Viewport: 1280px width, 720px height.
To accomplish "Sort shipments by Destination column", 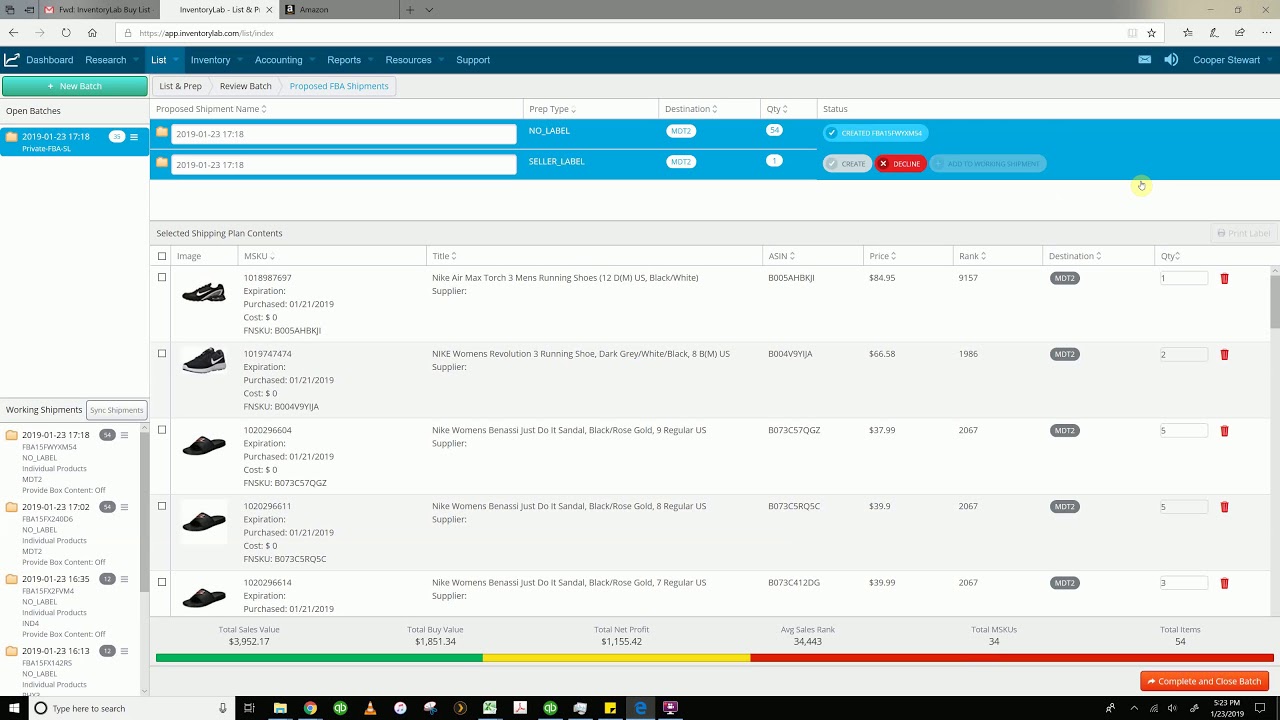I will coord(691,109).
